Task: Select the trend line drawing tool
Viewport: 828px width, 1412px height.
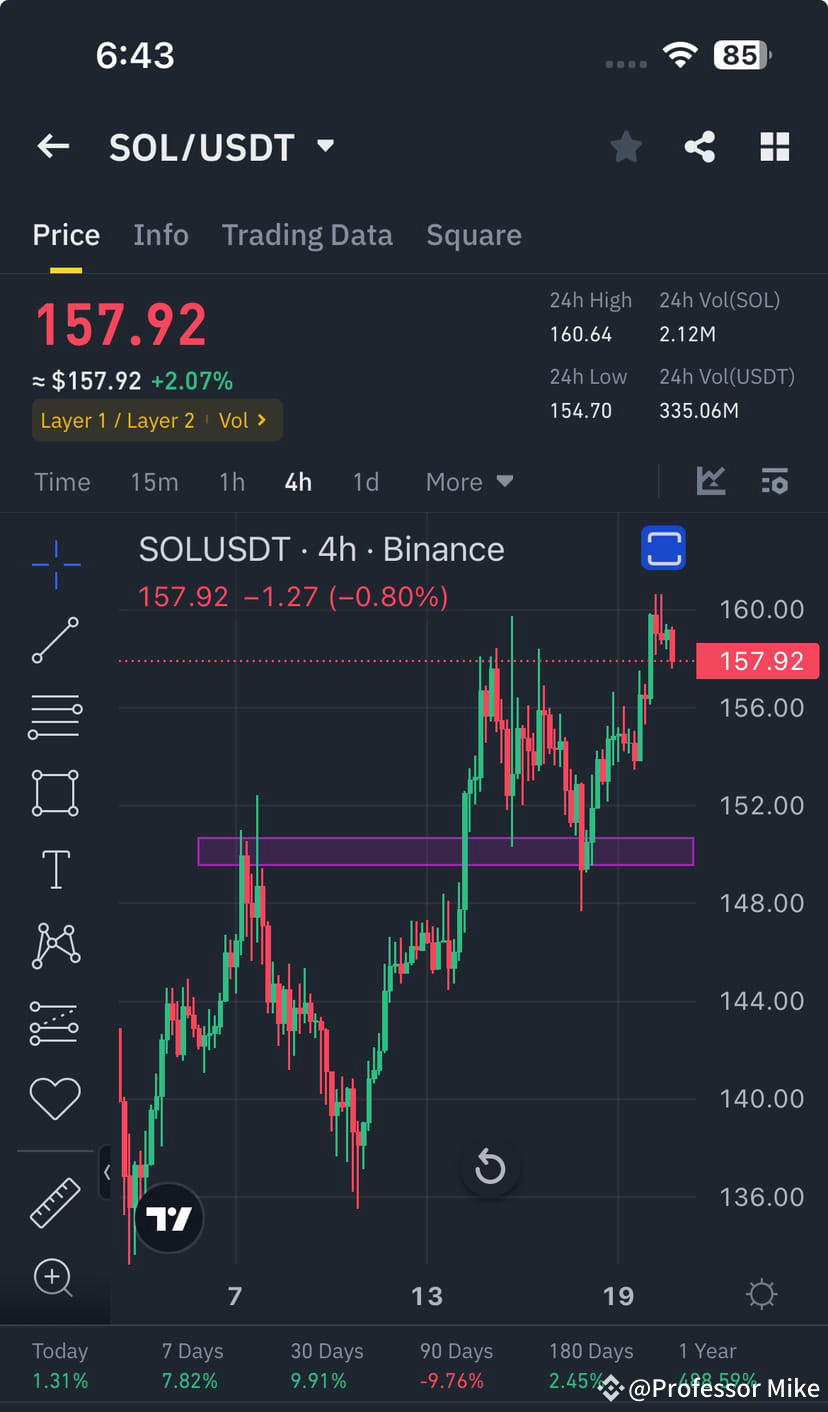Action: 54,641
